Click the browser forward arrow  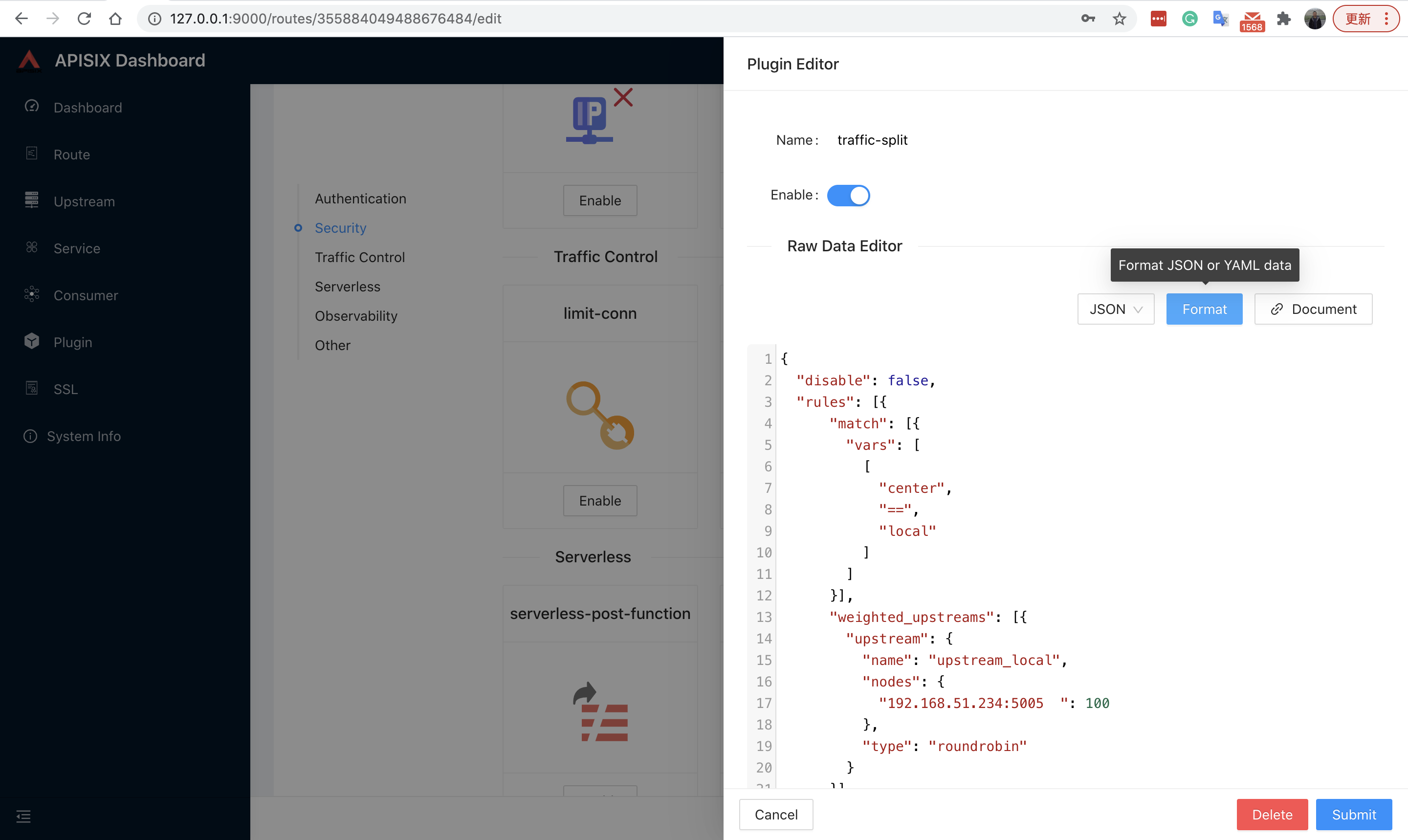[53, 19]
